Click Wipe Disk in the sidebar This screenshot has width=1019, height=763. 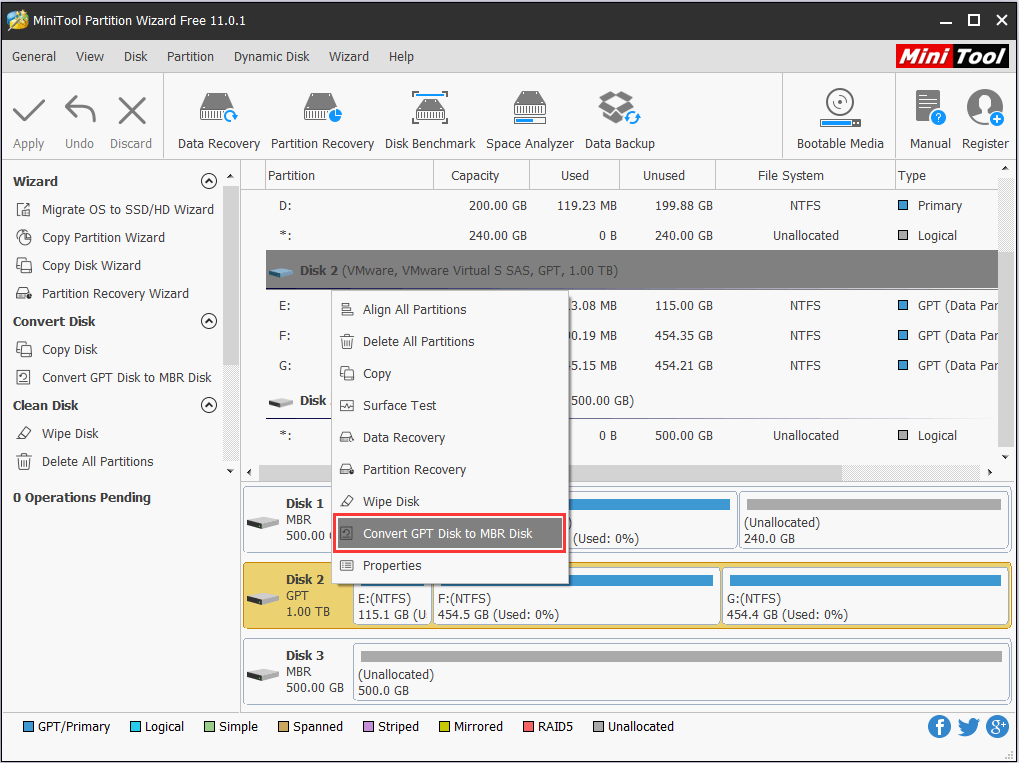click(x=57, y=433)
